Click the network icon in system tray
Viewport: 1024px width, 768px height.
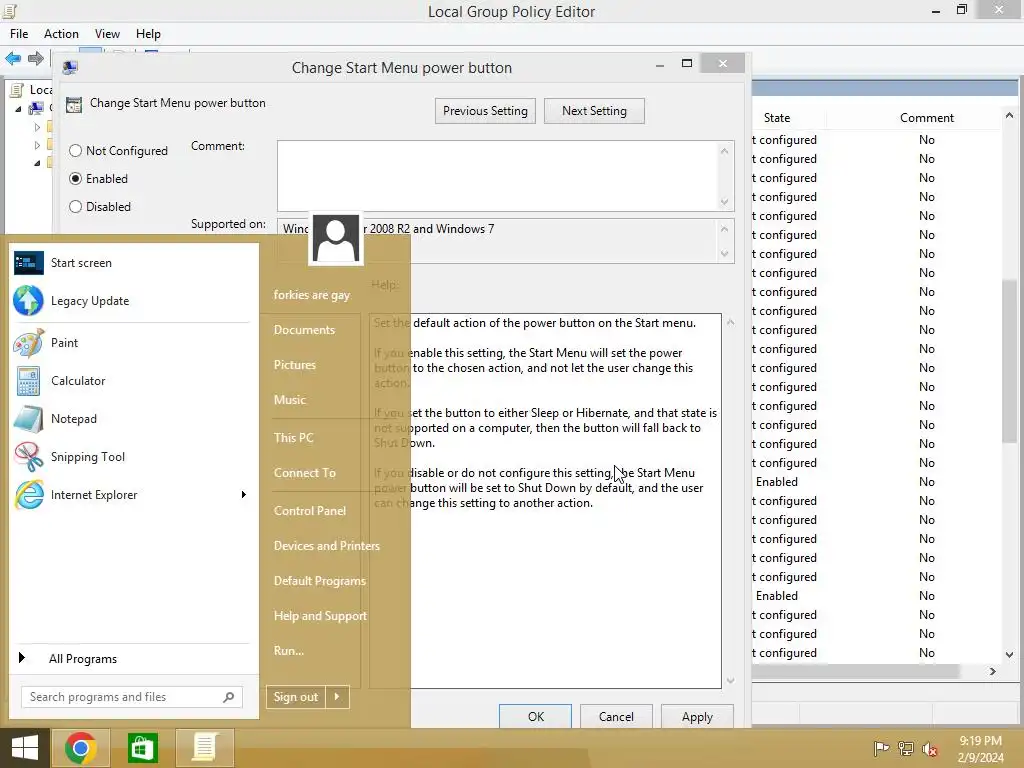(x=906, y=748)
